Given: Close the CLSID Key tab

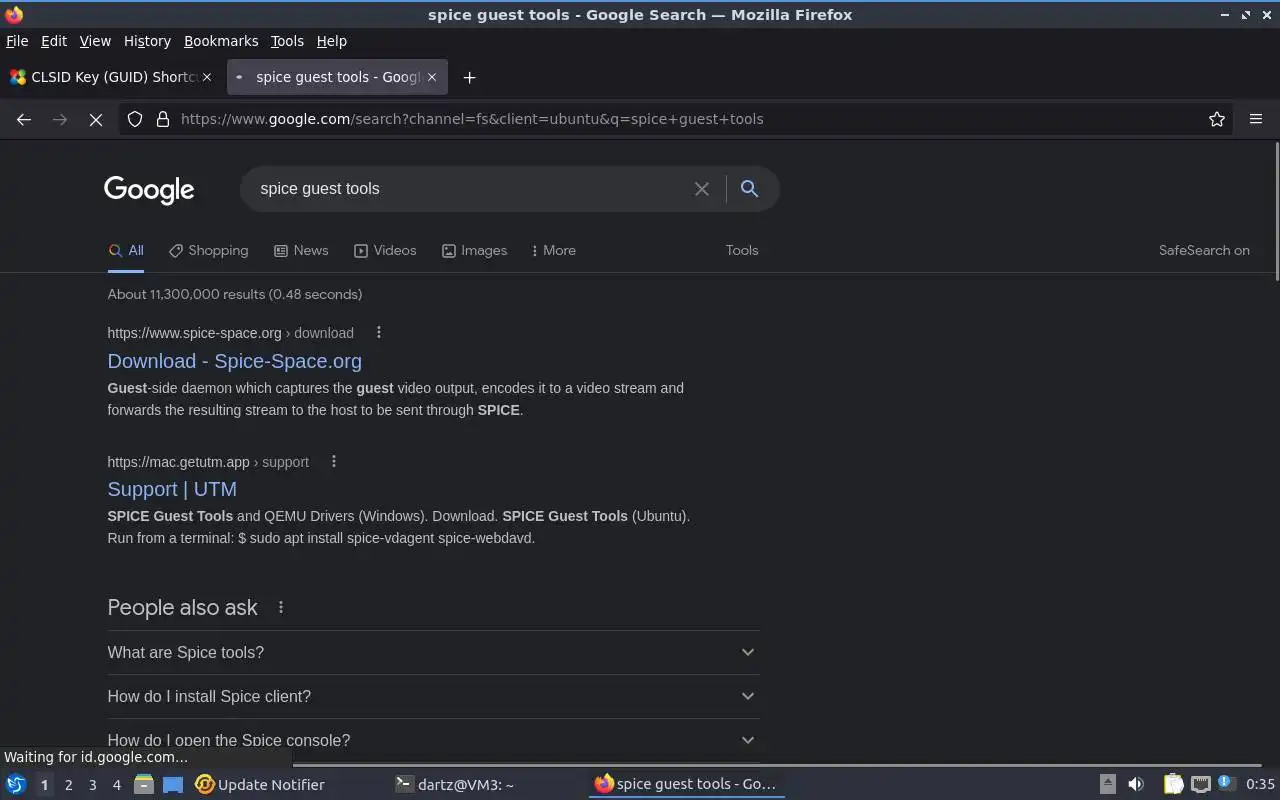Looking at the screenshot, I should tap(207, 77).
